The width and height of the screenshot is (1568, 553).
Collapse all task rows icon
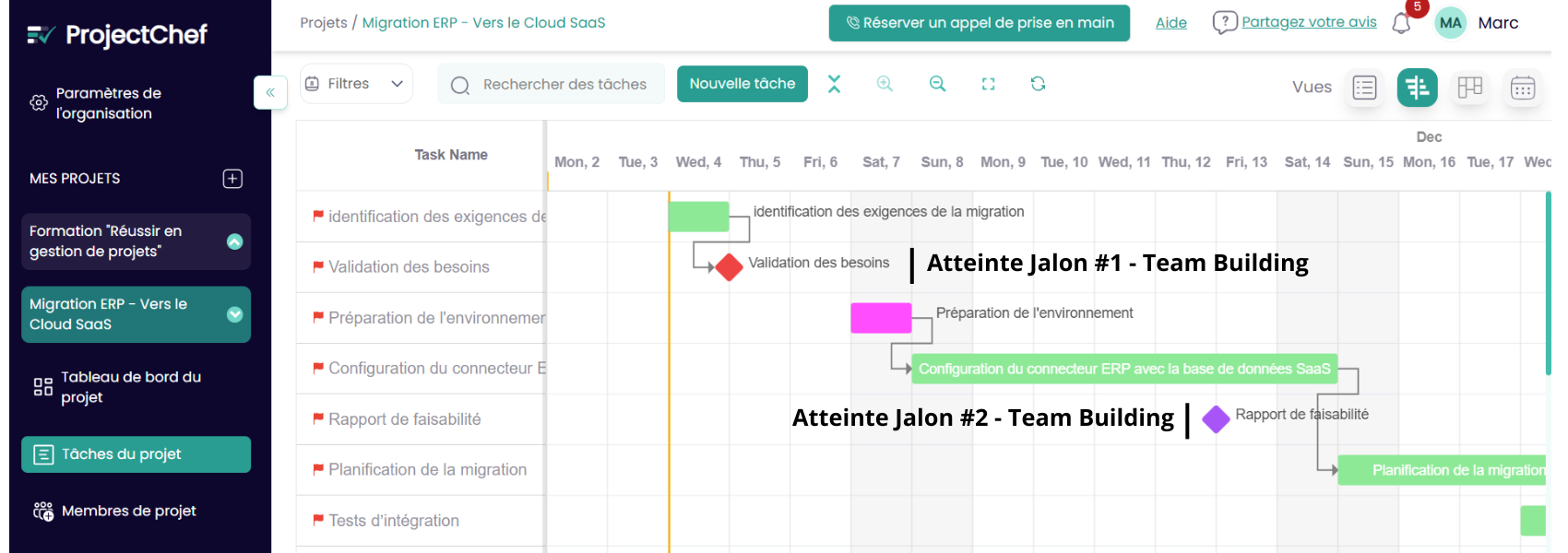(x=834, y=84)
